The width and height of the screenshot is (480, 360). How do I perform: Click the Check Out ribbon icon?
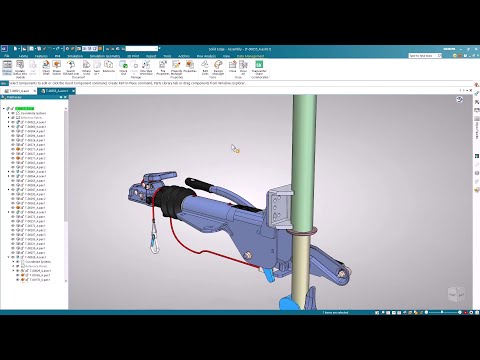123,68
